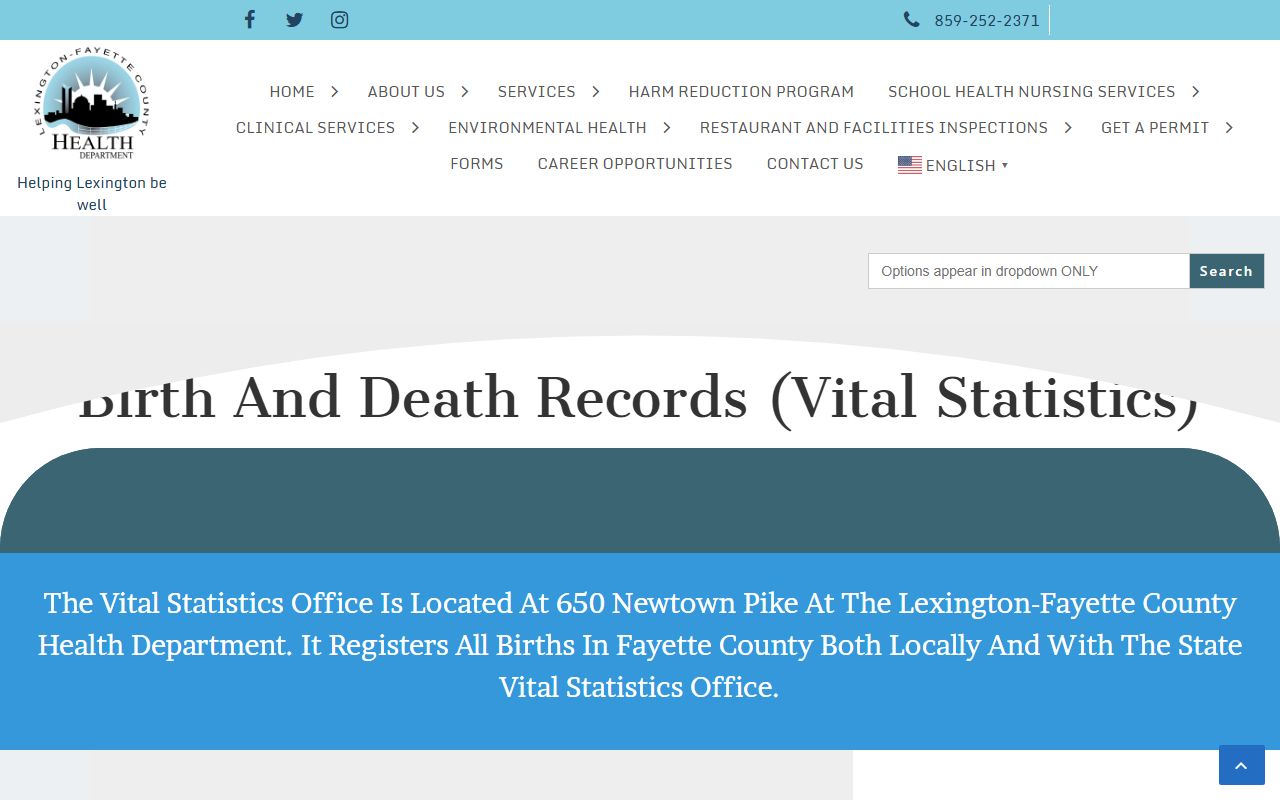Click the Birth And Death Records heading
1280x800 pixels.
pos(639,397)
